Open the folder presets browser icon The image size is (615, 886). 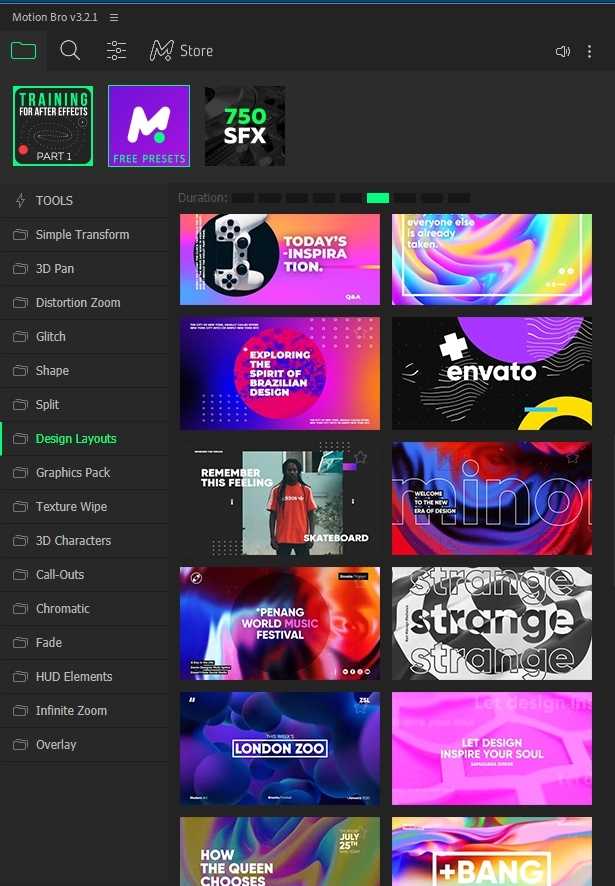click(x=23, y=50)
